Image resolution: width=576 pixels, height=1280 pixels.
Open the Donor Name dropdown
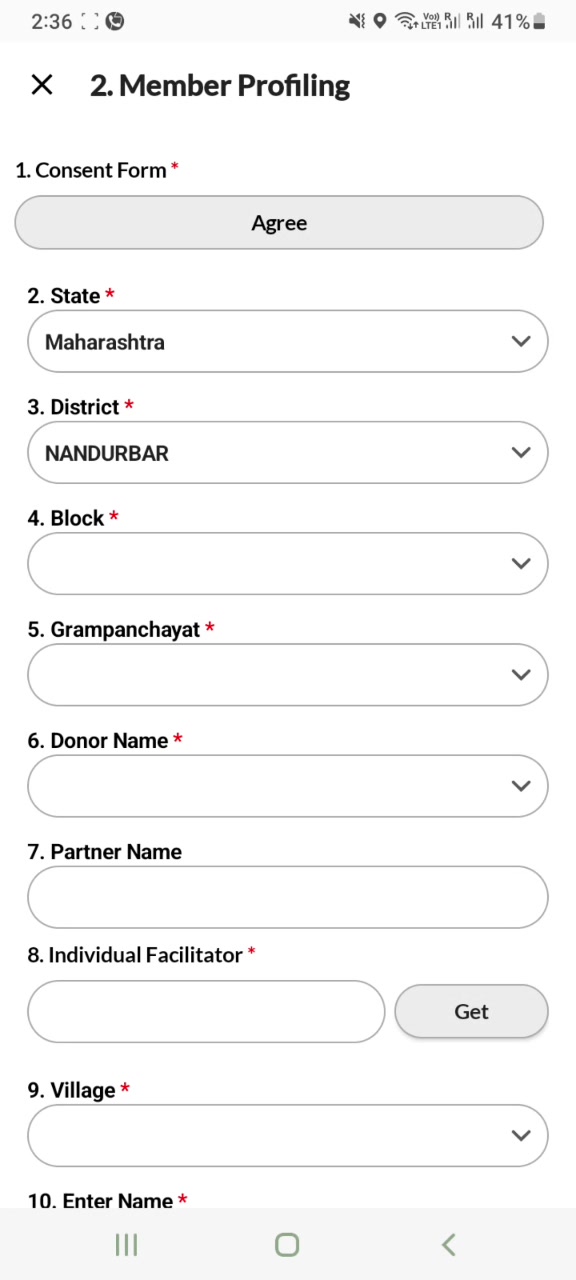(x=288, y=786)
